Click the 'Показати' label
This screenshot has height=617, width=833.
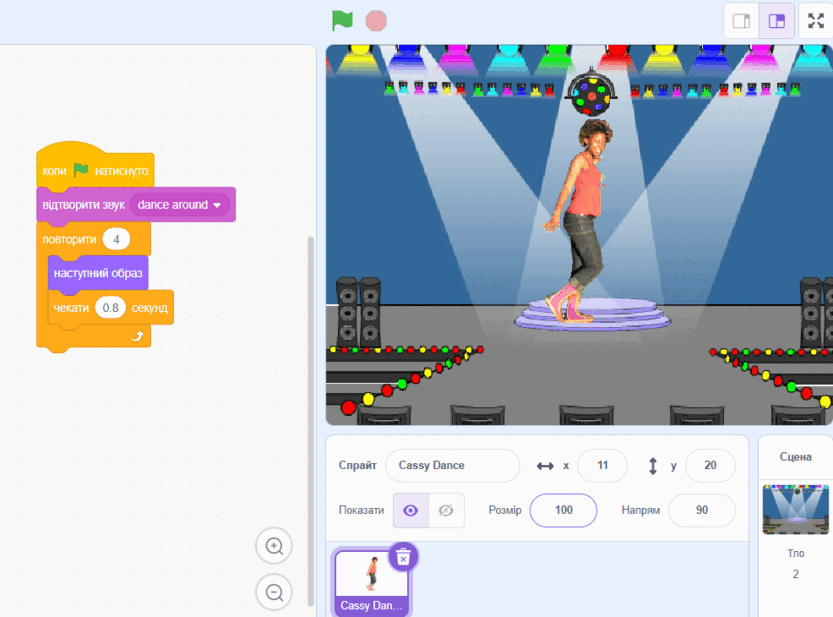(361, 510)
